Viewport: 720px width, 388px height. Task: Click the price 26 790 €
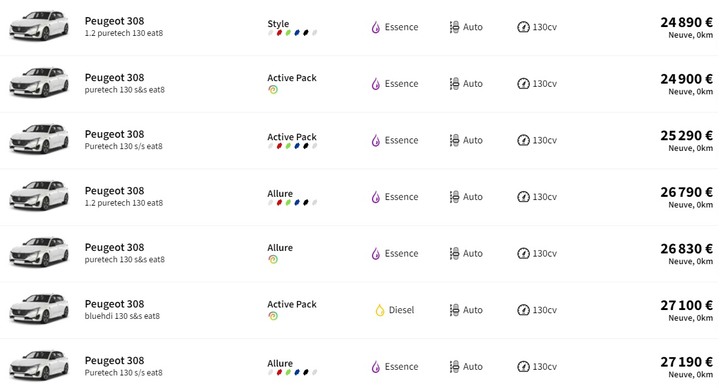click(686, 192)
